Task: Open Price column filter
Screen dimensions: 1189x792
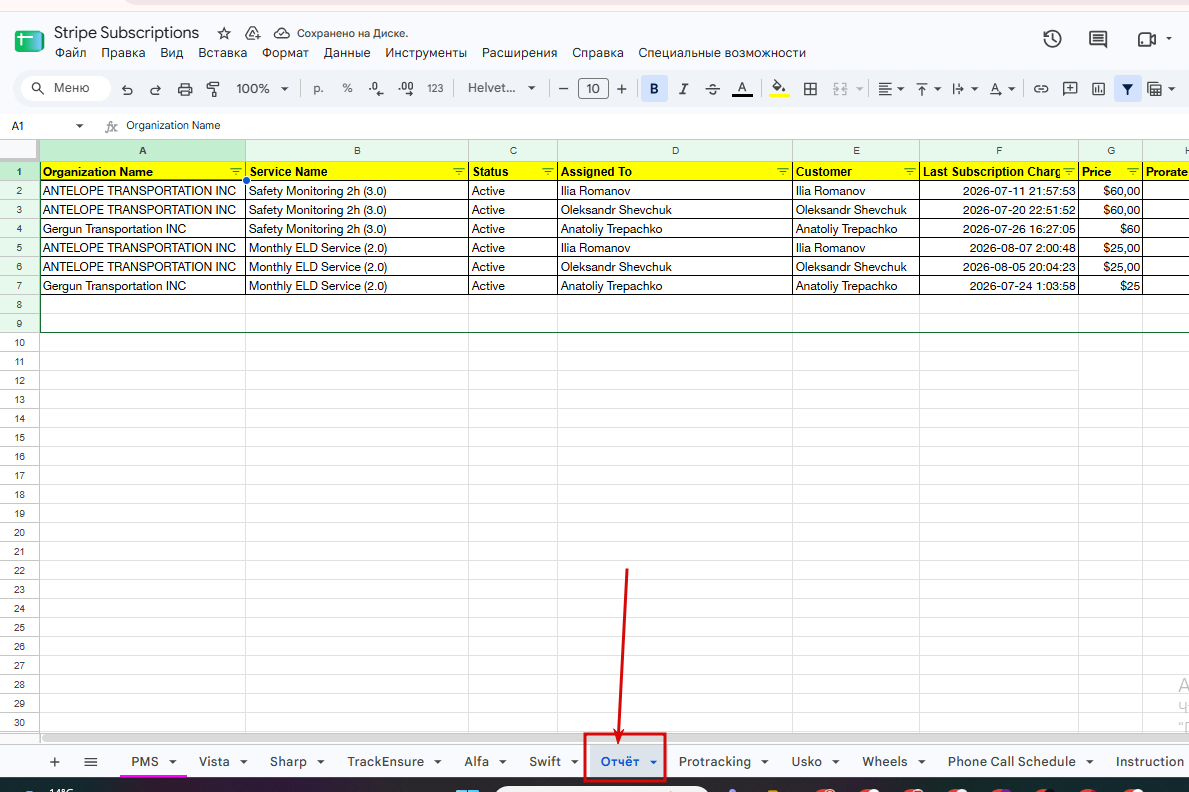Action: (1132, 172)
